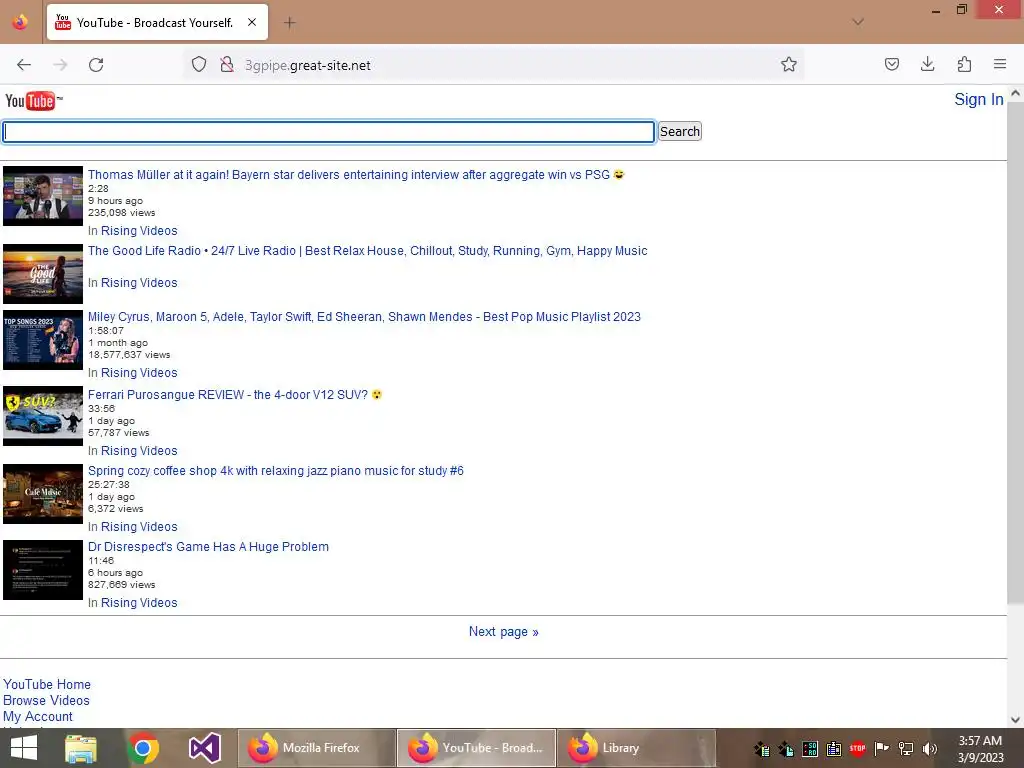The image size is (1024, 768).
Task: Open the Cafe Music coffee shop thumbnail
Action: click(43, 494)
